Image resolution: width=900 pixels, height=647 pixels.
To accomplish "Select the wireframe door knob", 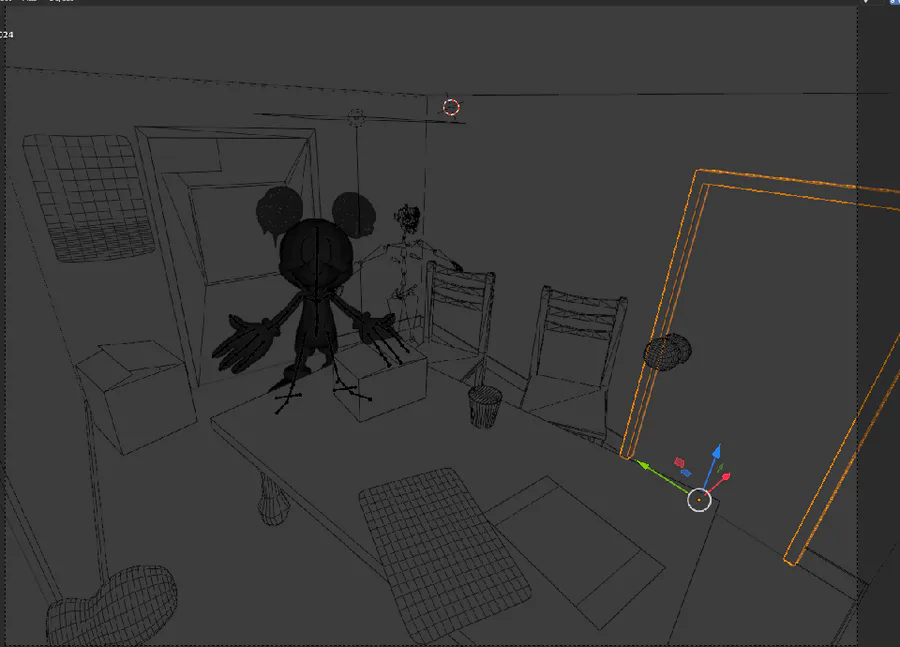I will [667, 351].
